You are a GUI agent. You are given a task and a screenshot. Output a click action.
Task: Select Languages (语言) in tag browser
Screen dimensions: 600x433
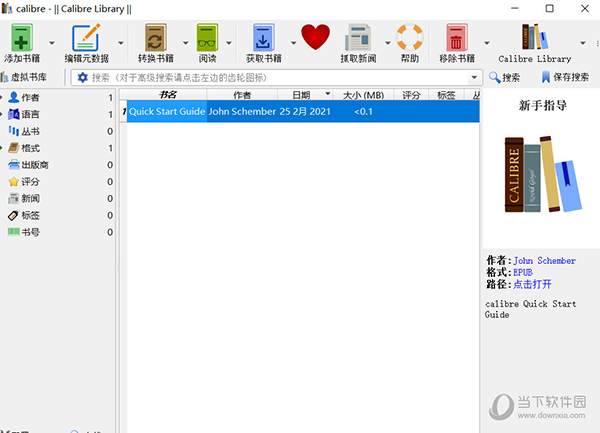(x=58, y=114)
